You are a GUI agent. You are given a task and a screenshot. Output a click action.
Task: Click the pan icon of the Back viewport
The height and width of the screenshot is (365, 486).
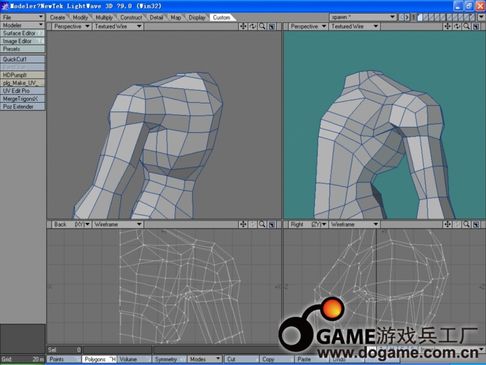tap(243, 224)
